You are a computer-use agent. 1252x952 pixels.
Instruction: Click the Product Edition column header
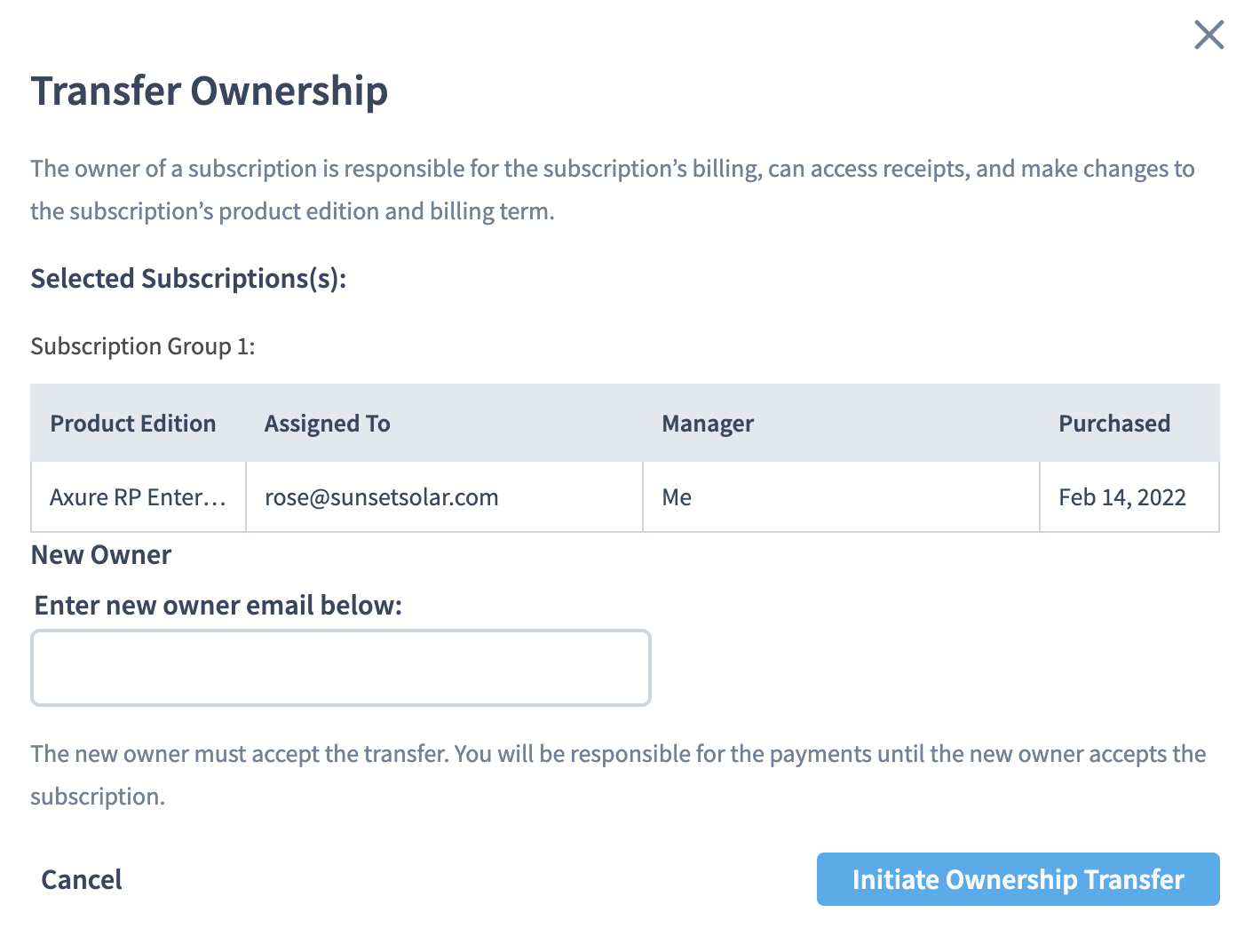pyautogui.click(x=133, y=424)
